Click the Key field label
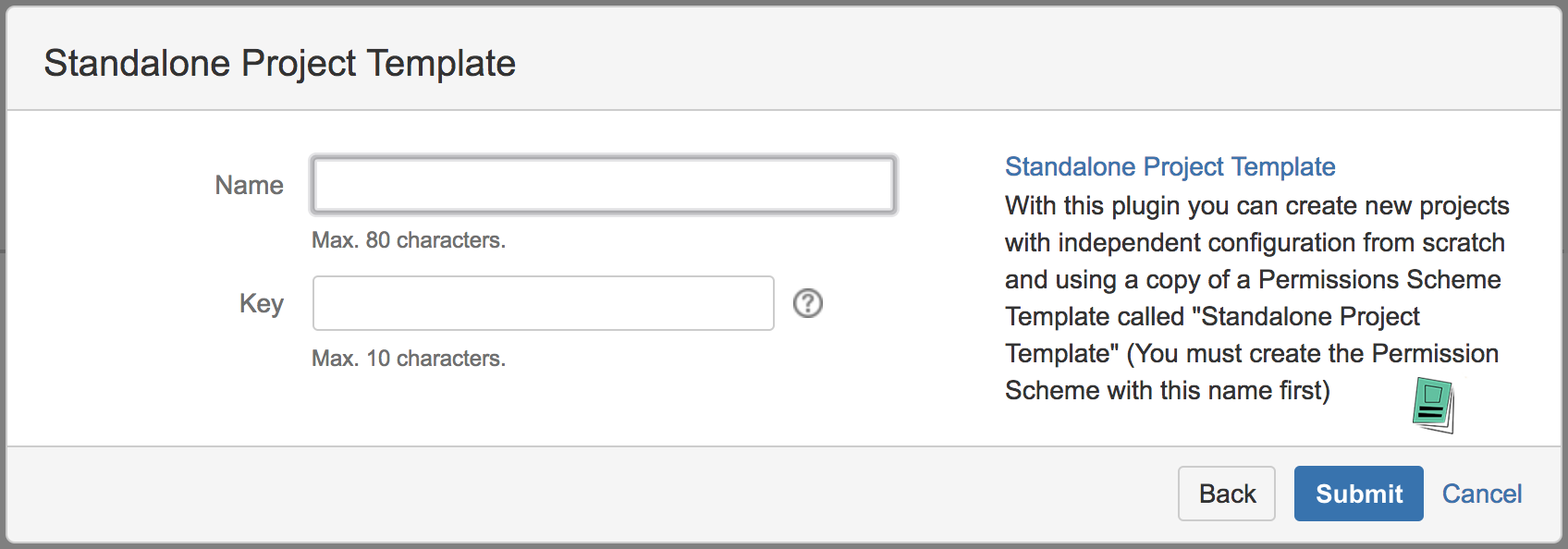The image size is (1568, 549). click(x=261, y=303)
